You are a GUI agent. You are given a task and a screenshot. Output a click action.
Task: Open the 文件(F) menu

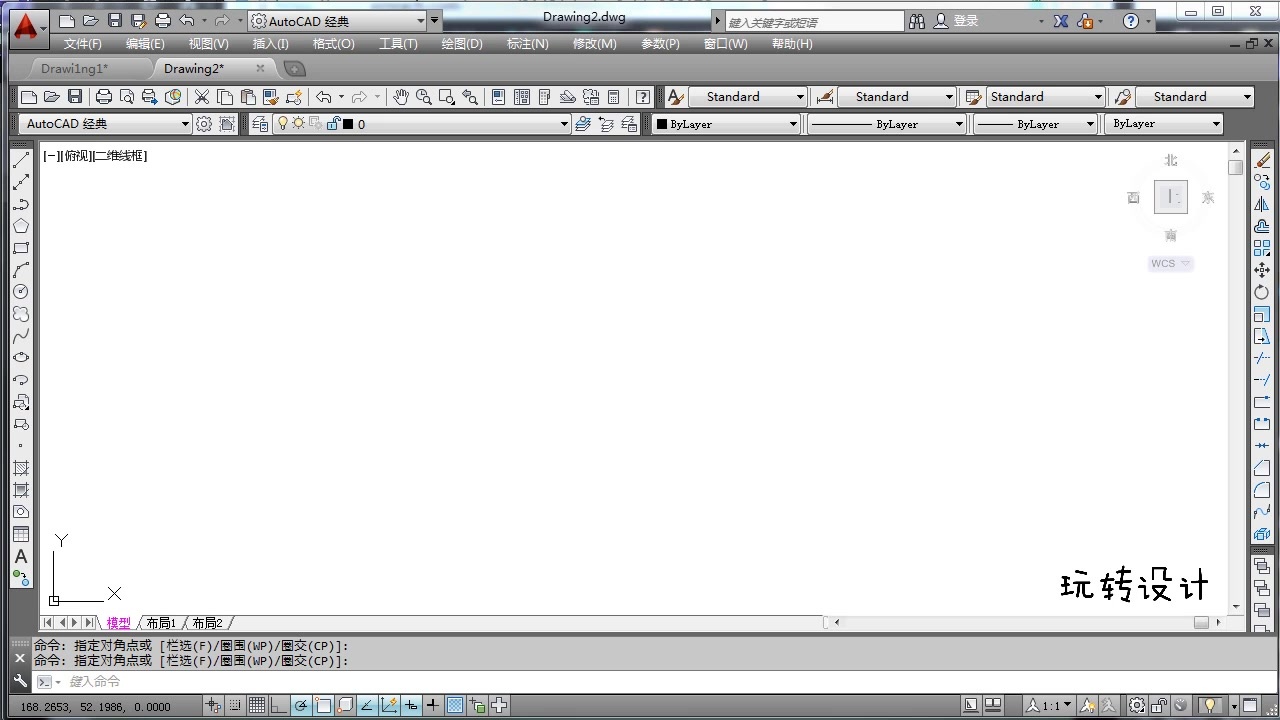(83, 44)
